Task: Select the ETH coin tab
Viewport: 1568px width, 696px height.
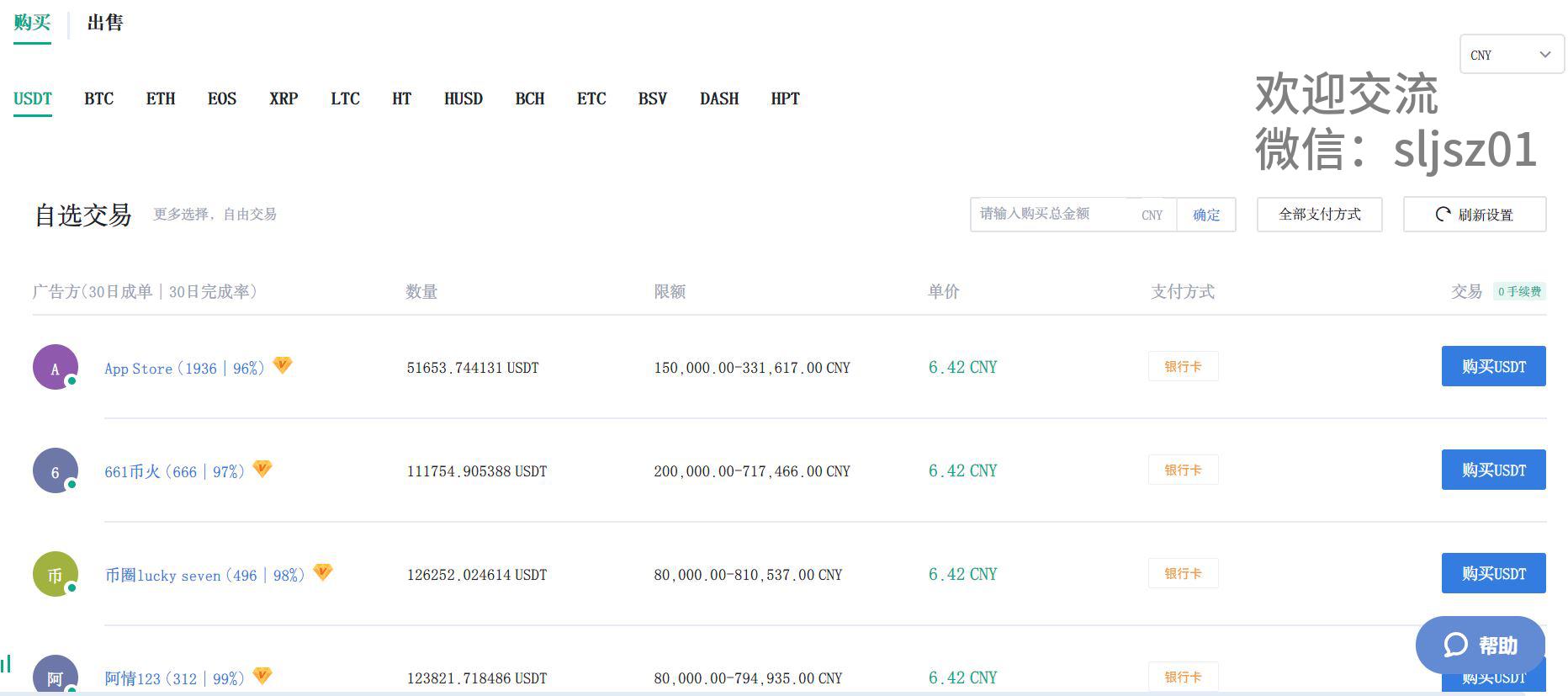Action: click(161, 98)
